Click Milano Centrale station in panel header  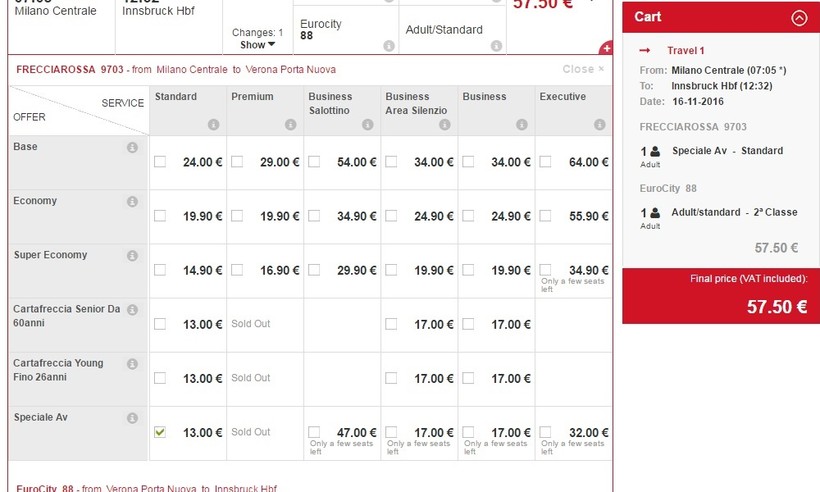coord(192,70)
